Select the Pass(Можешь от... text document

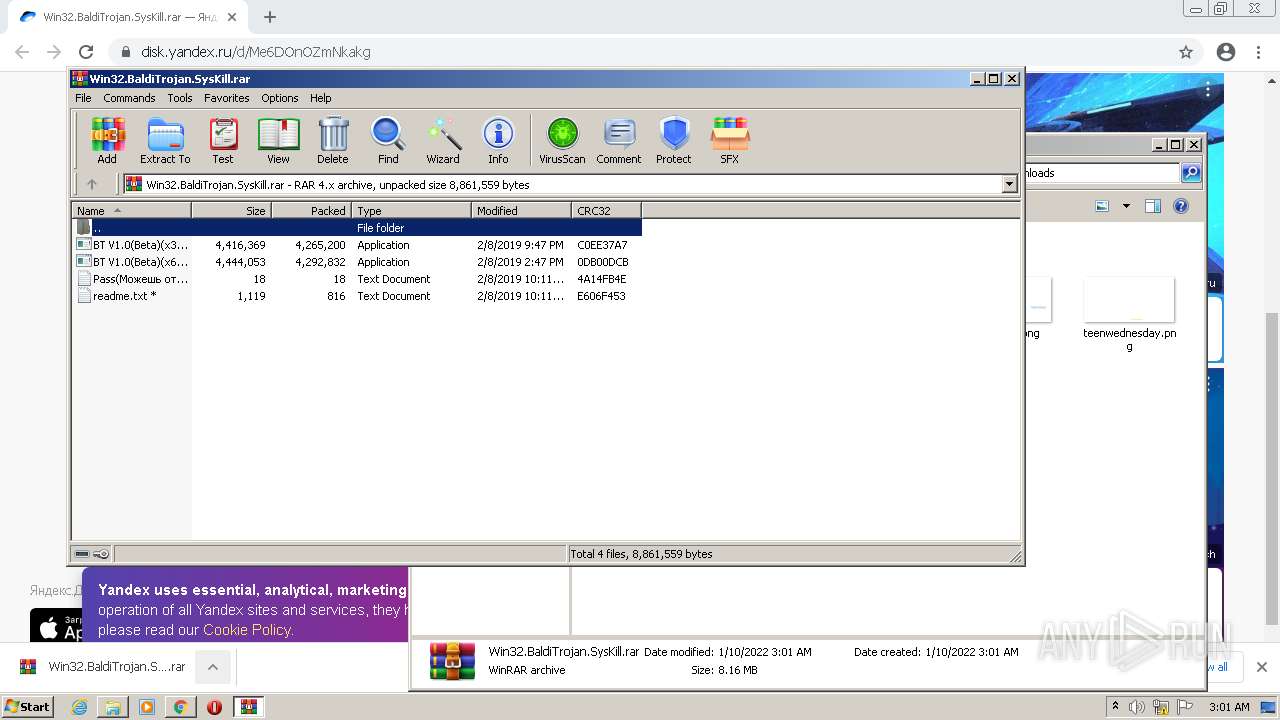click(357, 279)
